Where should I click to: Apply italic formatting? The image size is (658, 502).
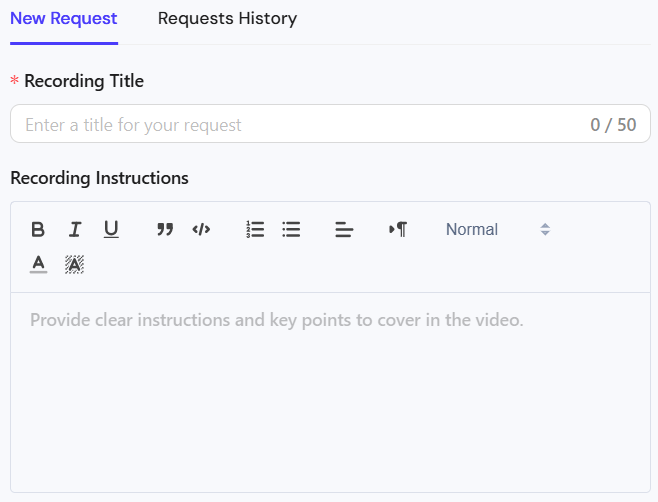(75, 230)
